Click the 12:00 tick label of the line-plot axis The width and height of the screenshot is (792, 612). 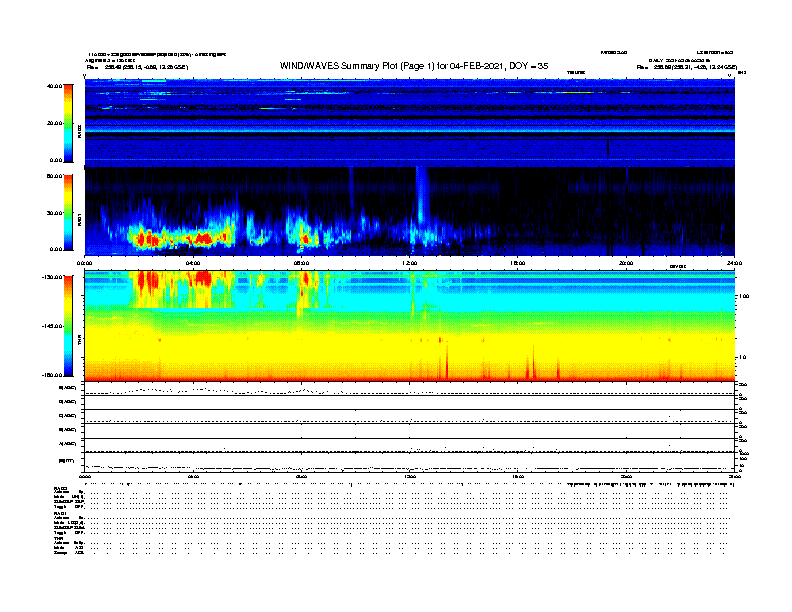[x=410, y=477]
